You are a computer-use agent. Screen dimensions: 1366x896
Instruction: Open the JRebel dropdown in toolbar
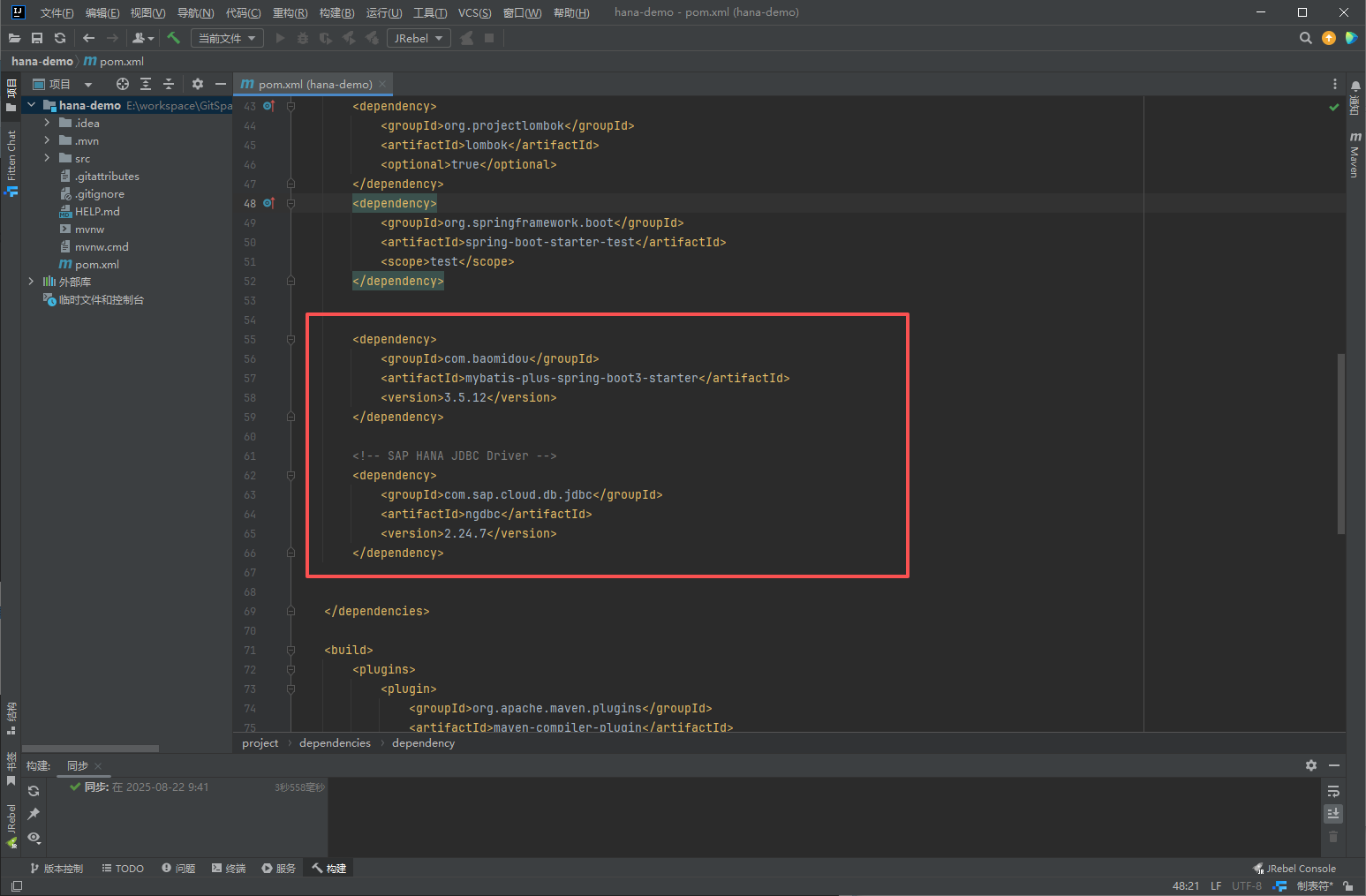pos(419,38)
